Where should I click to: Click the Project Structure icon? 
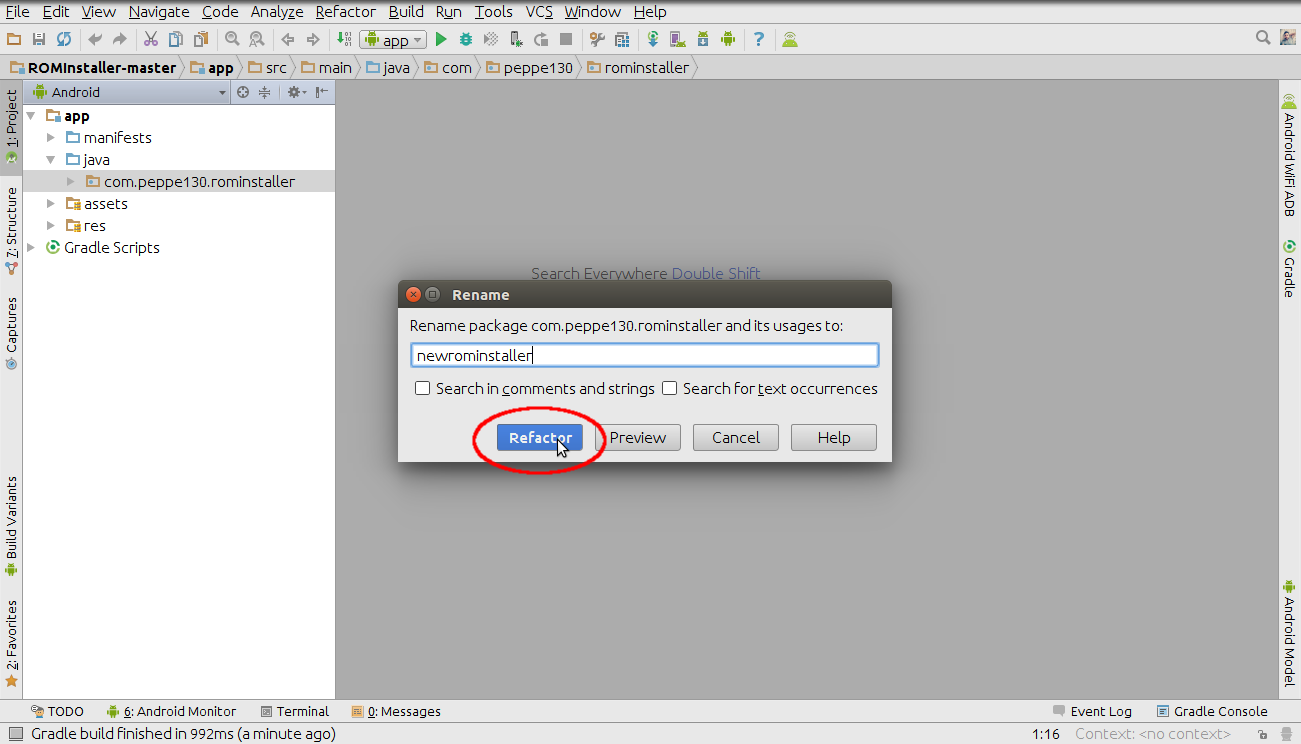point(622,39)
